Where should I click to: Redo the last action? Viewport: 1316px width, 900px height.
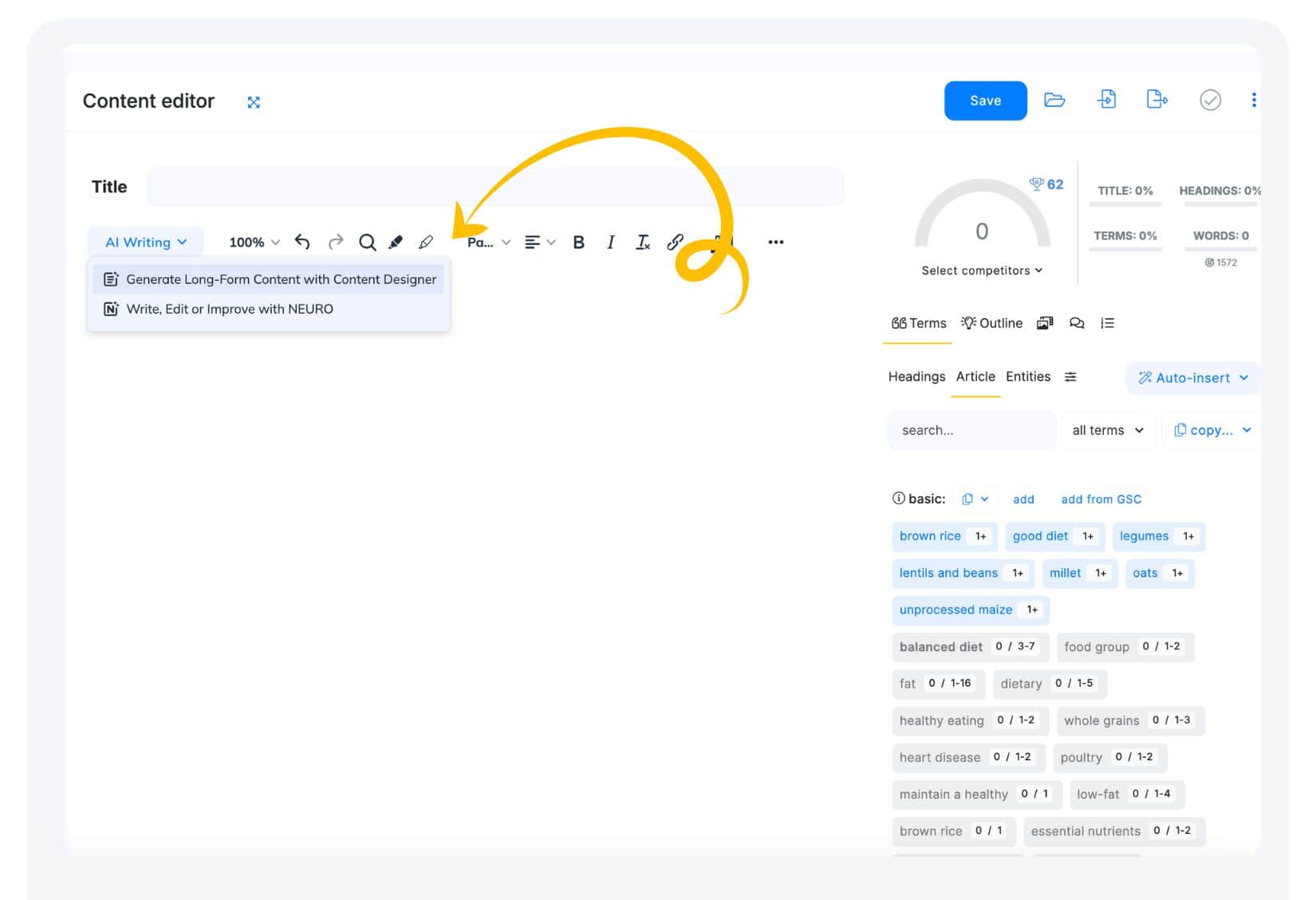[x=336, y=242]
